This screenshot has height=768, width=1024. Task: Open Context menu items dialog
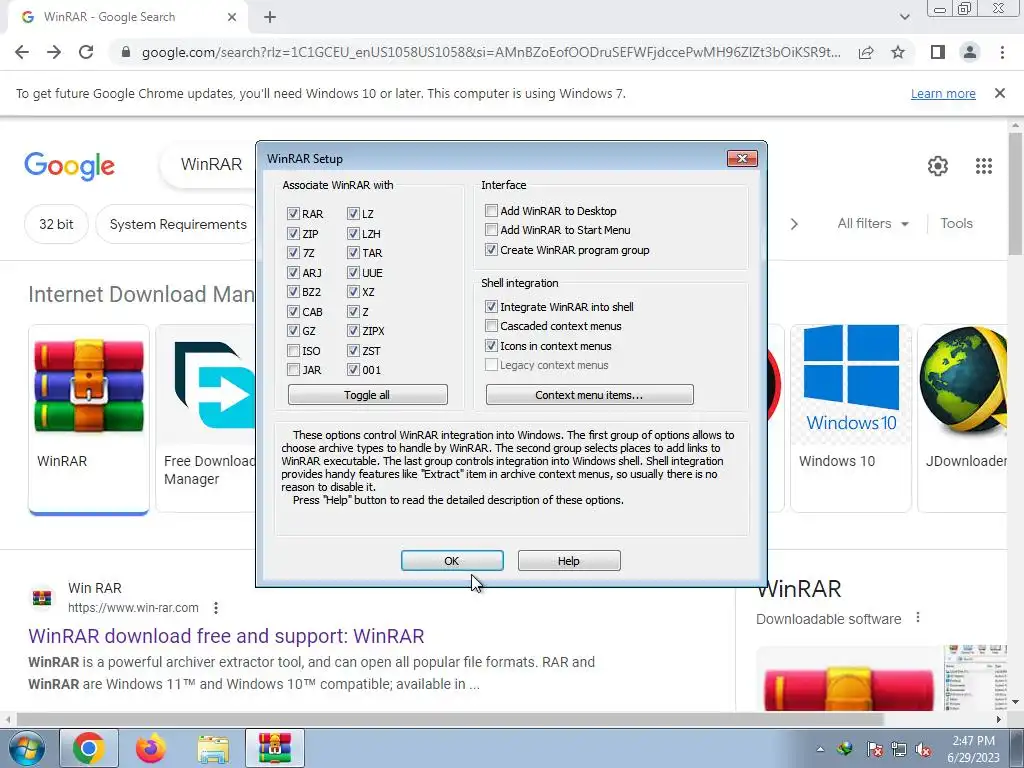590,394
